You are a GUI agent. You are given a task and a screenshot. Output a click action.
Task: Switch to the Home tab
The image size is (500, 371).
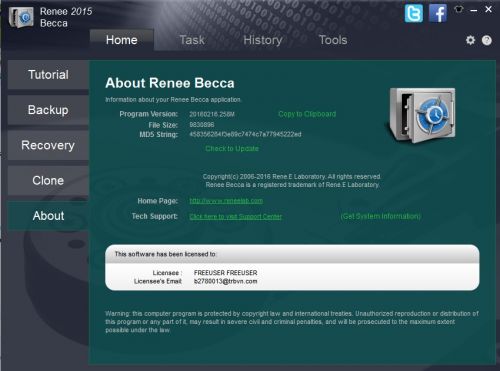pos(122,40)
